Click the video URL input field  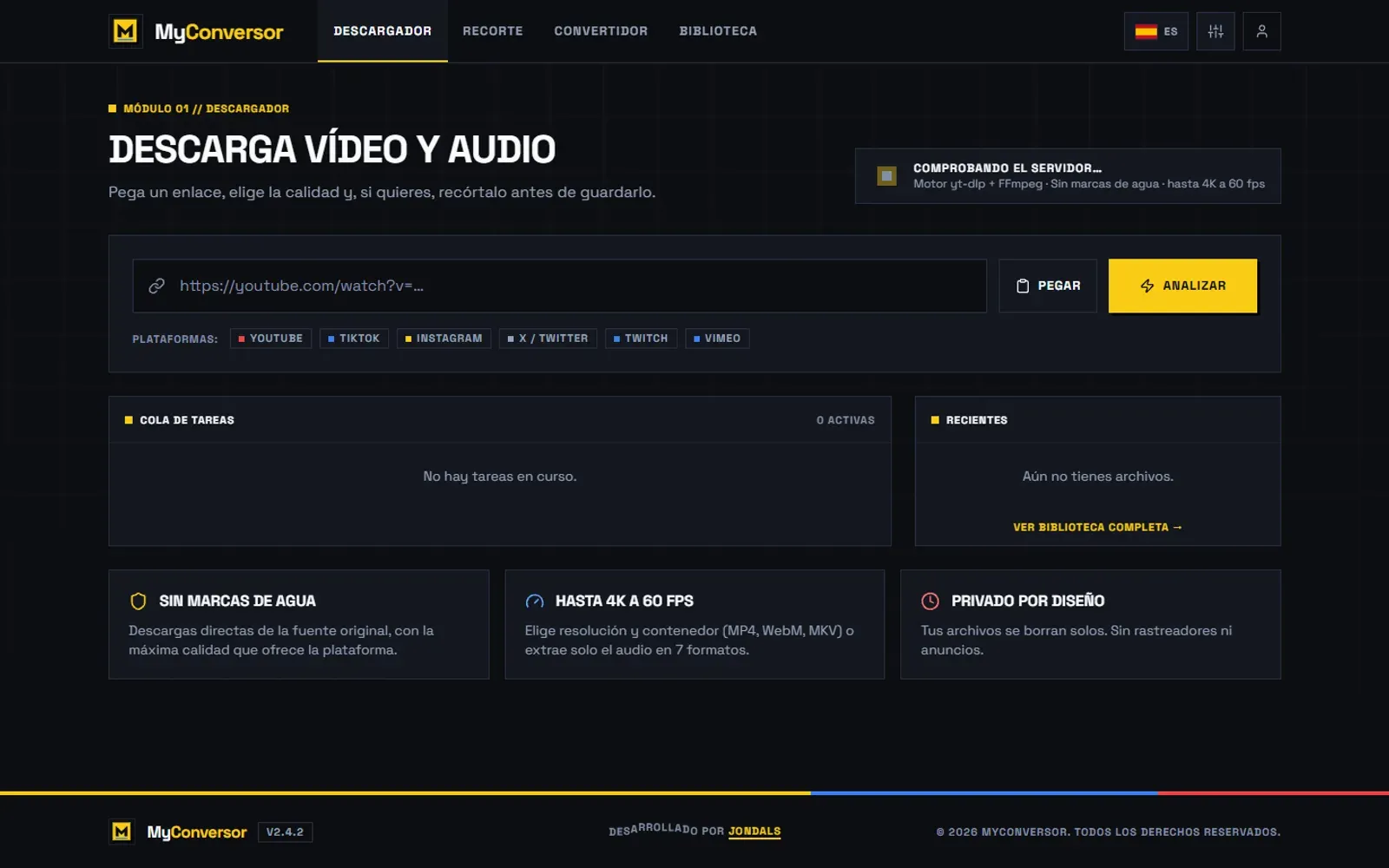tap(560, 286)
